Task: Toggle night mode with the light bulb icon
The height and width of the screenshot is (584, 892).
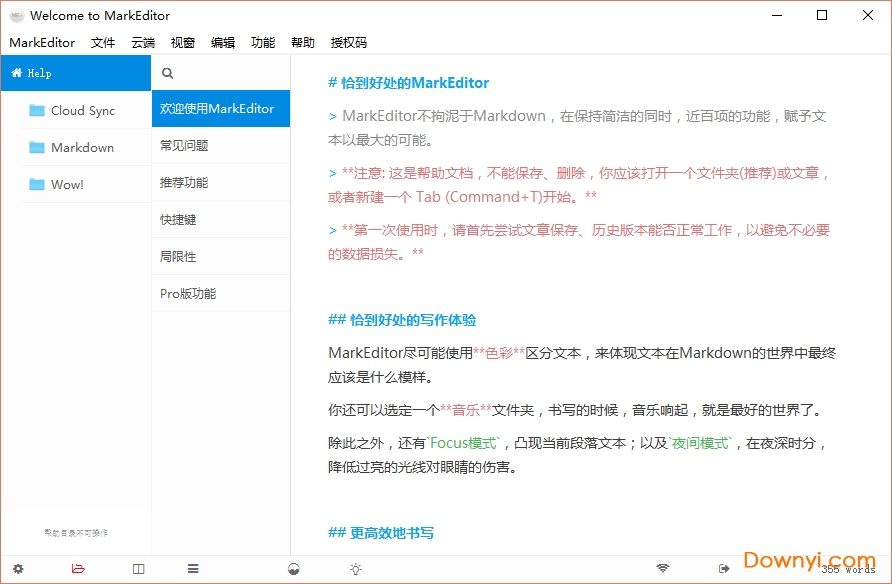Action: [355, 567]
